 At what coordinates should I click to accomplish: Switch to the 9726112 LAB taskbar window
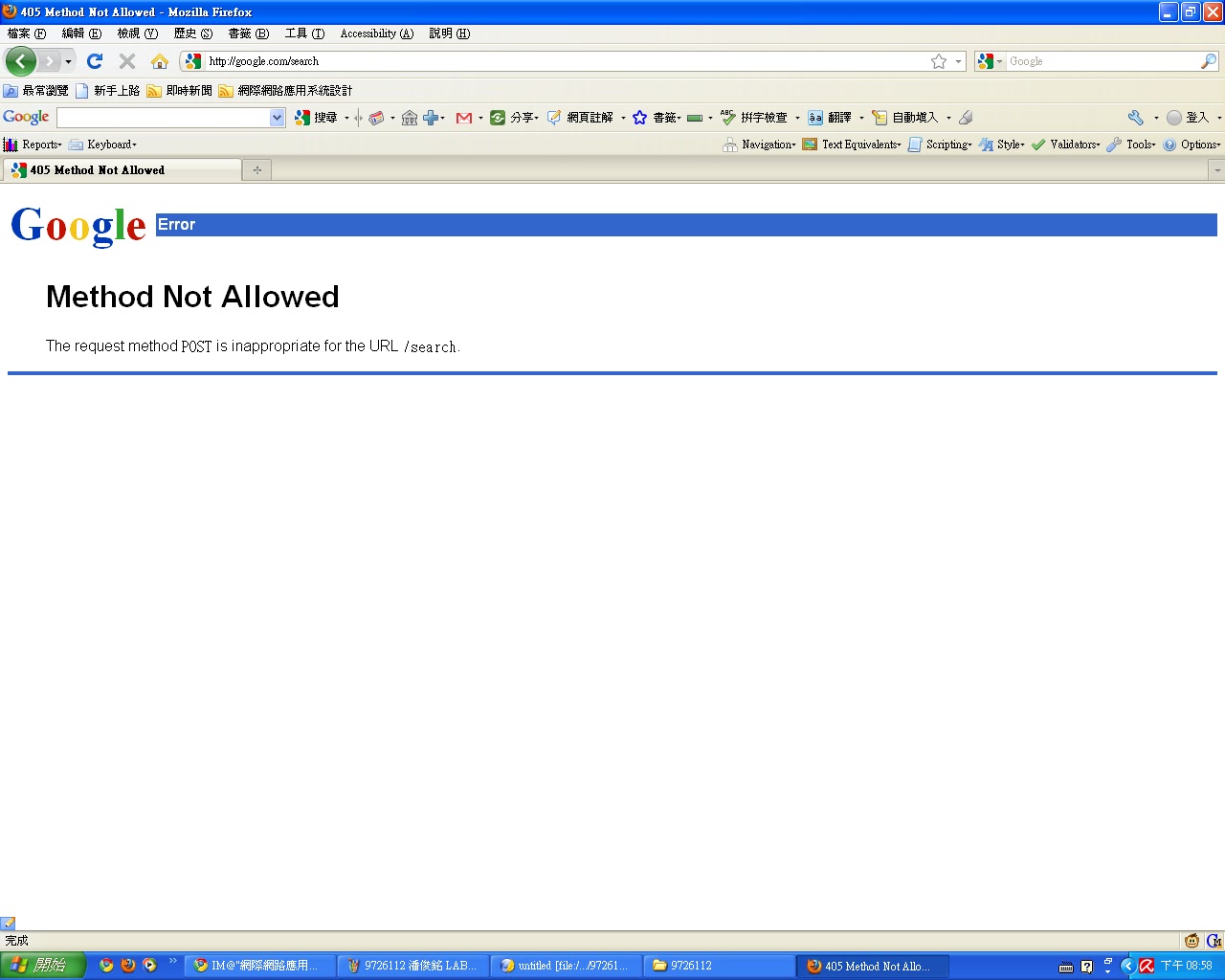[x=412, y=966]
